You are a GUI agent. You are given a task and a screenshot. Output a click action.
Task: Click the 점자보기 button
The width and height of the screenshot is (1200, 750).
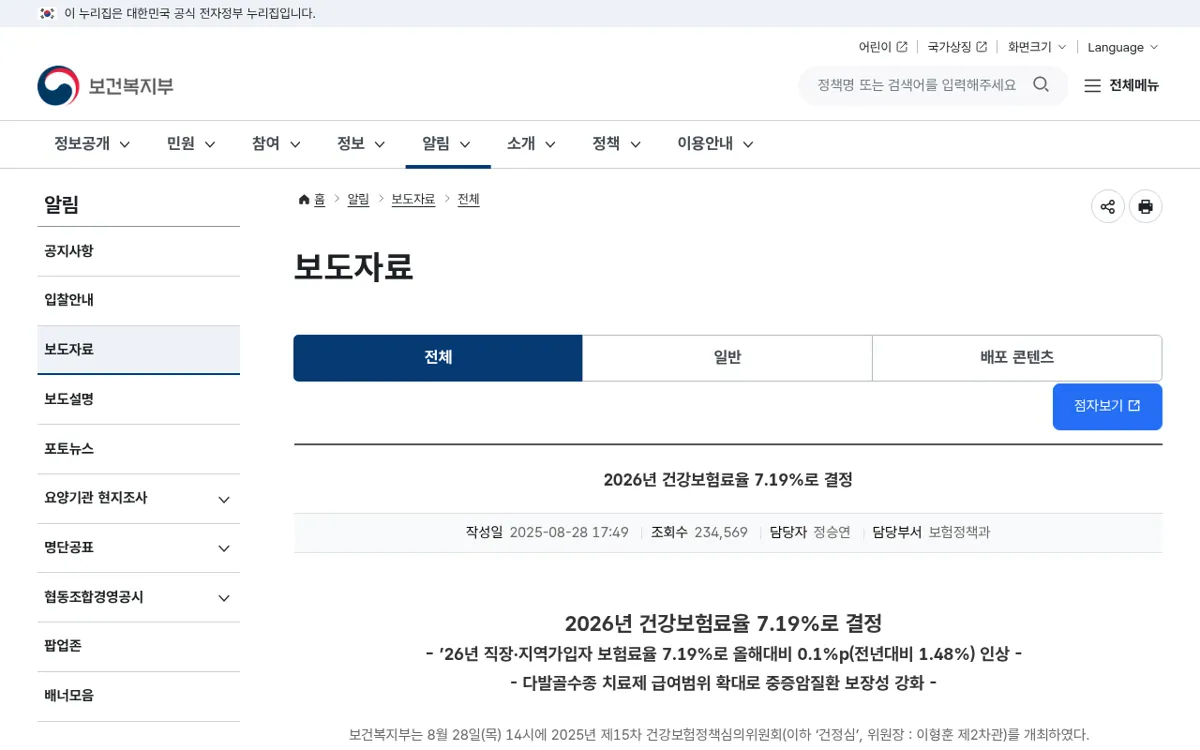(1107, 406)
